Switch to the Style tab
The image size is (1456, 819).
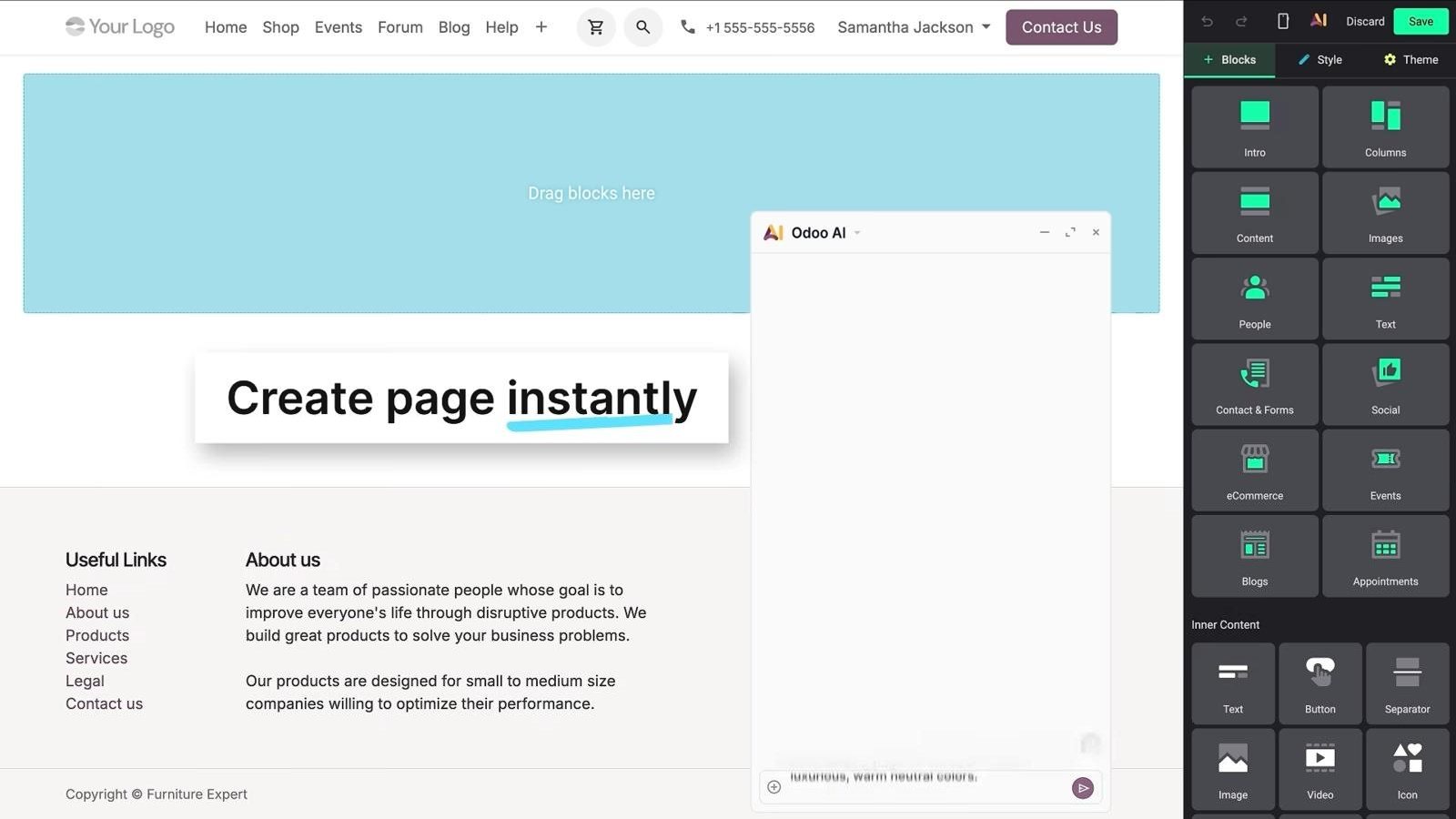click(x=1319, y=59)
